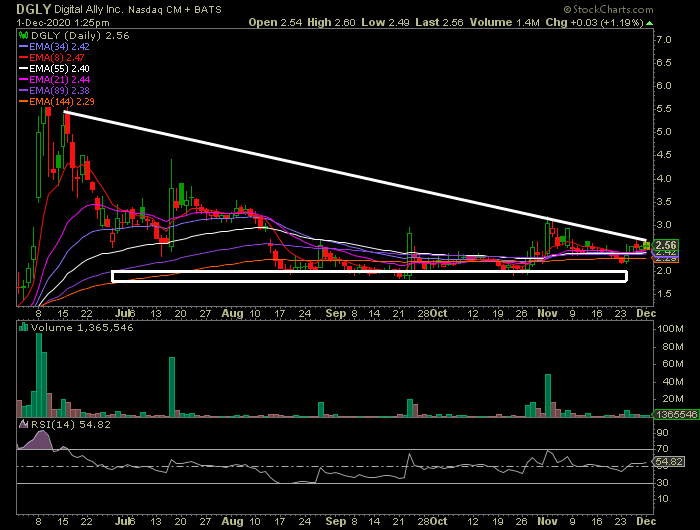
Task: Click the green up-arrow after the Chg percentage
Action: point(650,23)
